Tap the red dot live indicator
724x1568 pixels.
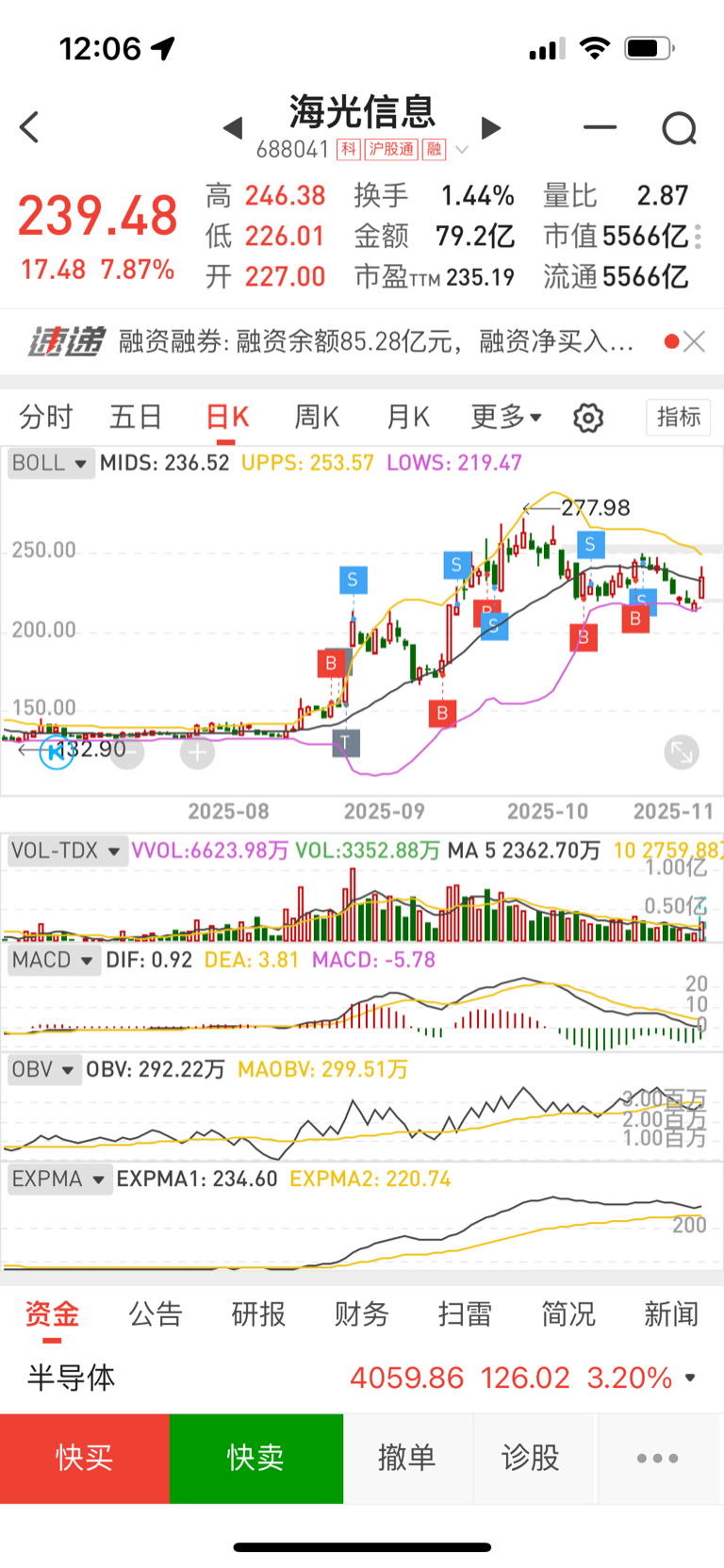pos(671,341)
